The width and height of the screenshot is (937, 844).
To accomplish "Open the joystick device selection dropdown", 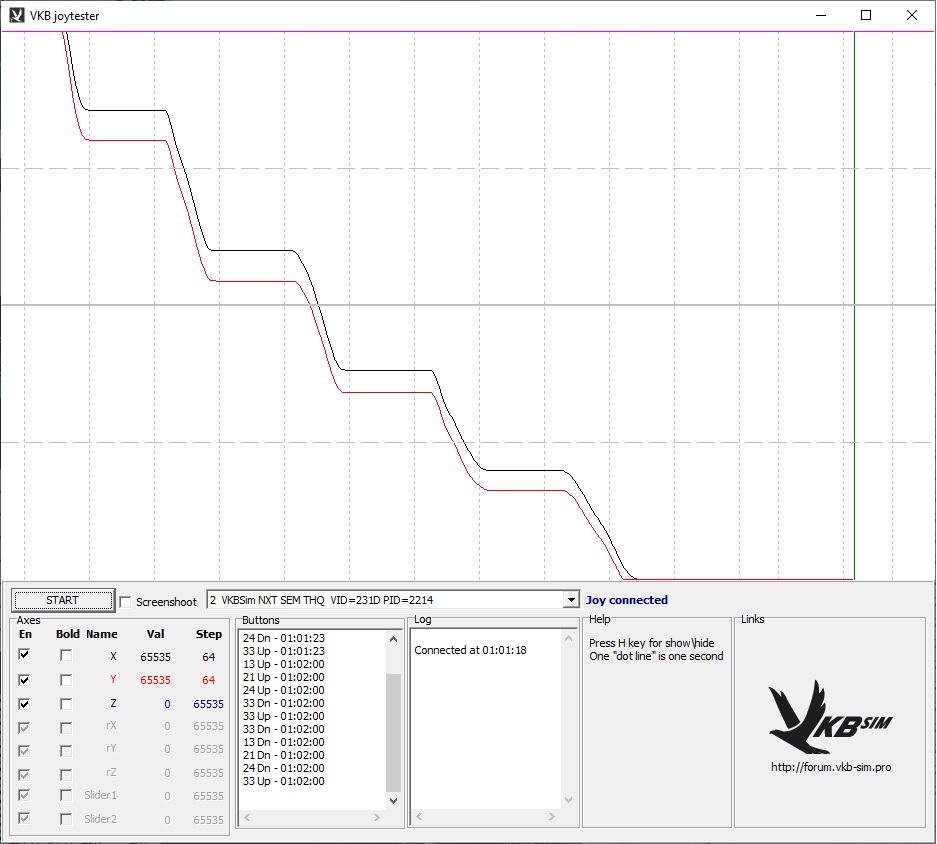I will tap(571, 600).
